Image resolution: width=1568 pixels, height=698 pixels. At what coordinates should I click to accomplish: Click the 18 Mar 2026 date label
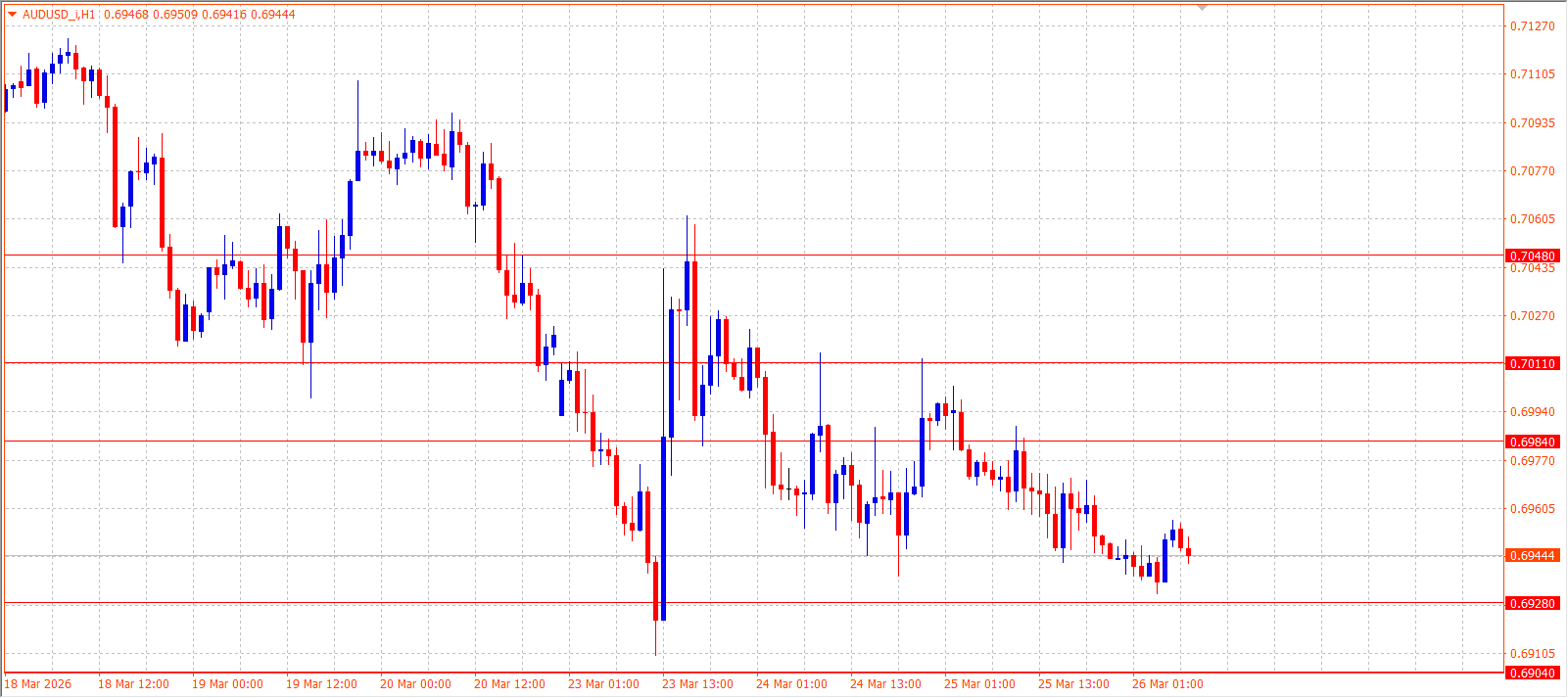pyautogui.click(x=39, y=684)
